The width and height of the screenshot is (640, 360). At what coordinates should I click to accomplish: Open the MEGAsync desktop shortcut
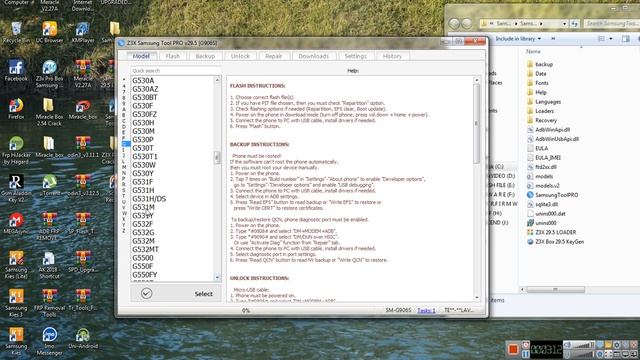pos(16,224)
